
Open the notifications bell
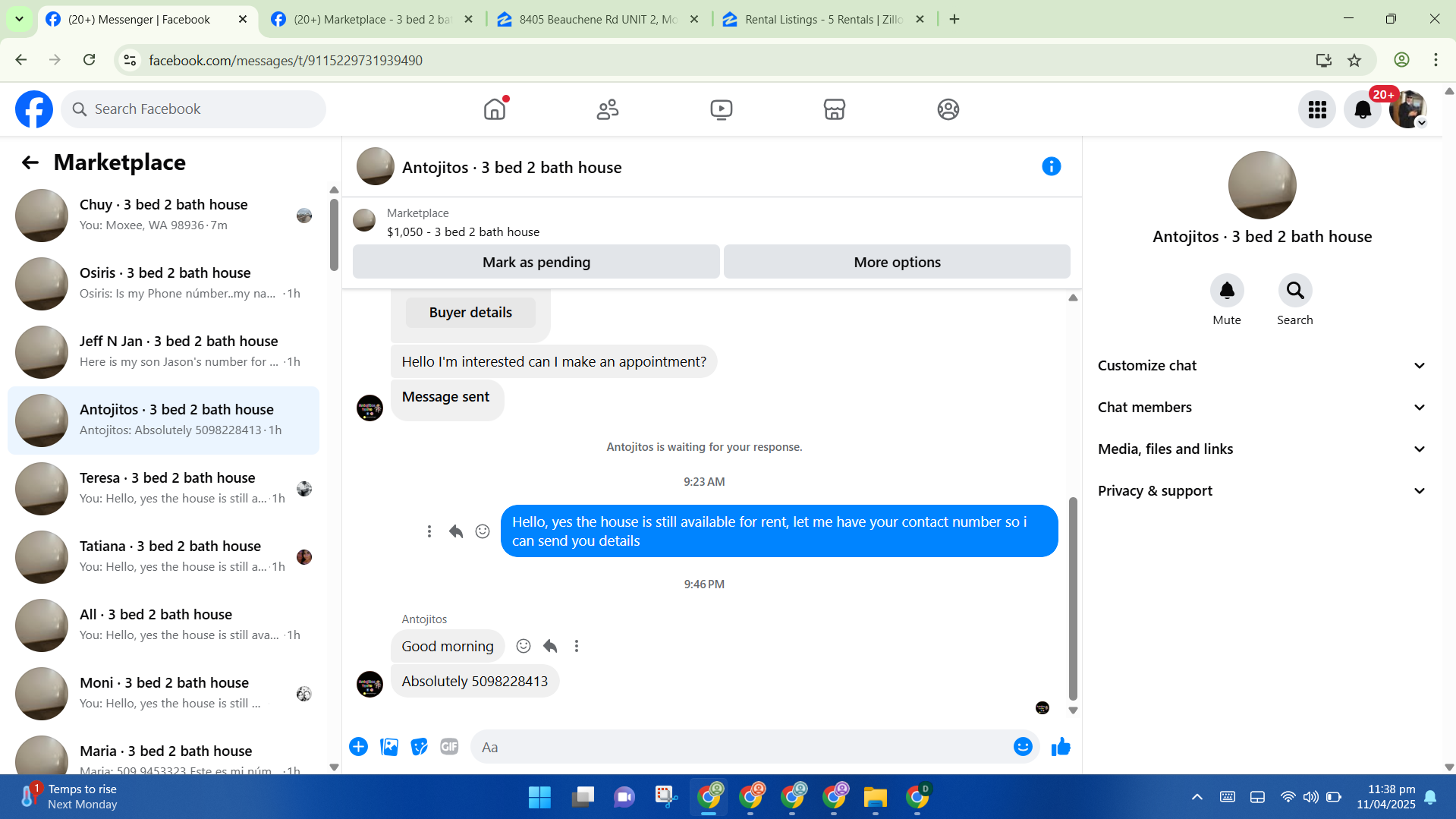tap(1363, 109)
